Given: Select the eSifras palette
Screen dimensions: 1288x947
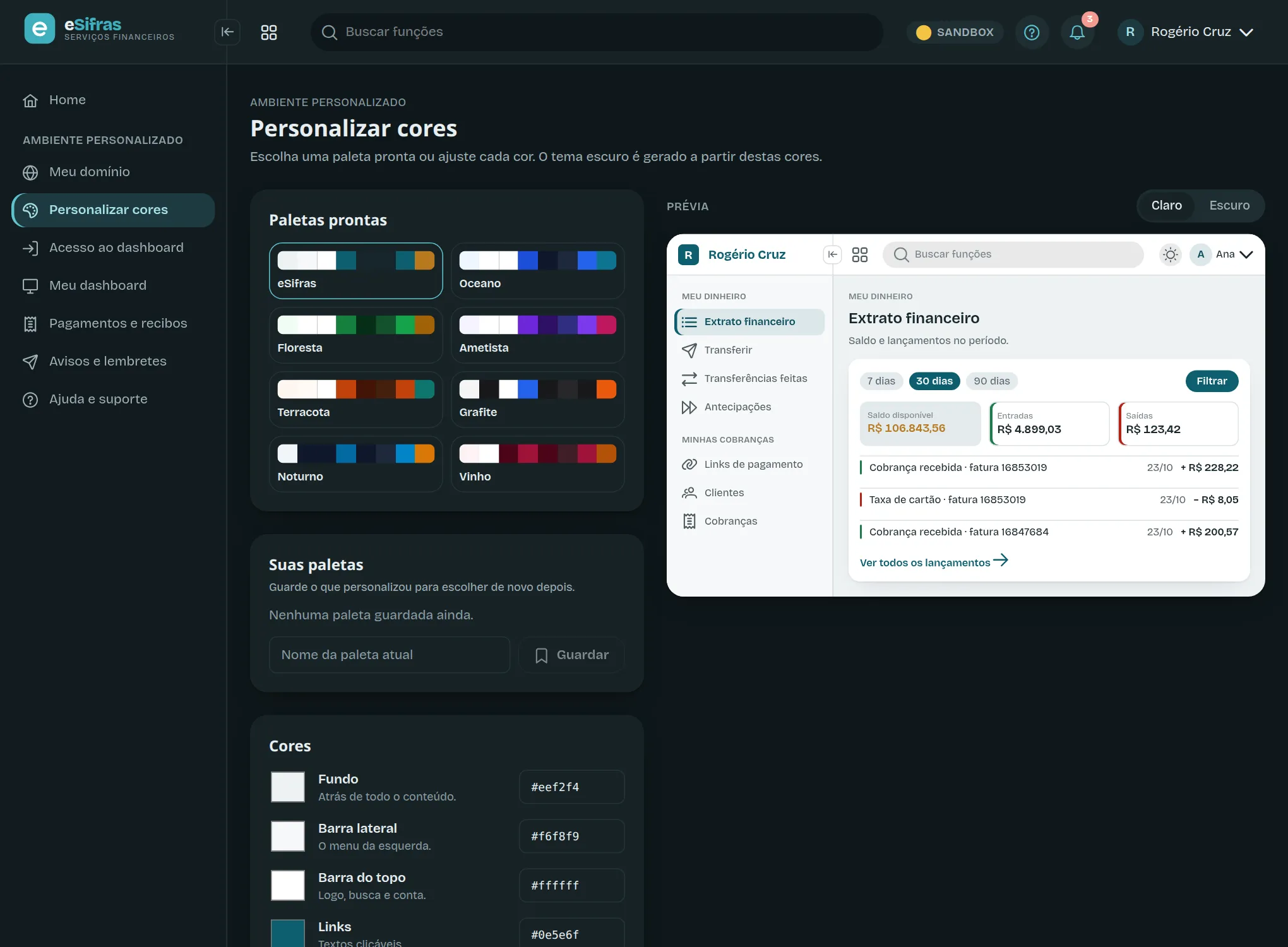Looking at the screenshot, I should click(356, 271).
